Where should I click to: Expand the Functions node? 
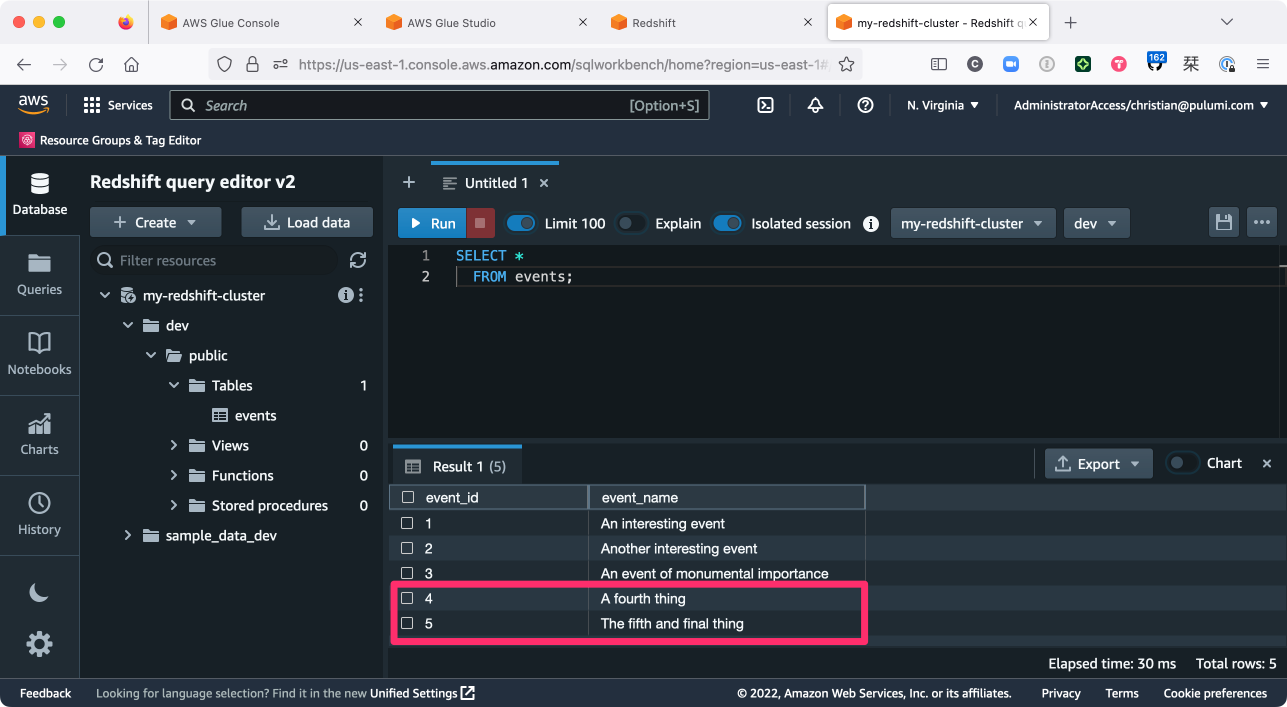click(x=173, y=475)
